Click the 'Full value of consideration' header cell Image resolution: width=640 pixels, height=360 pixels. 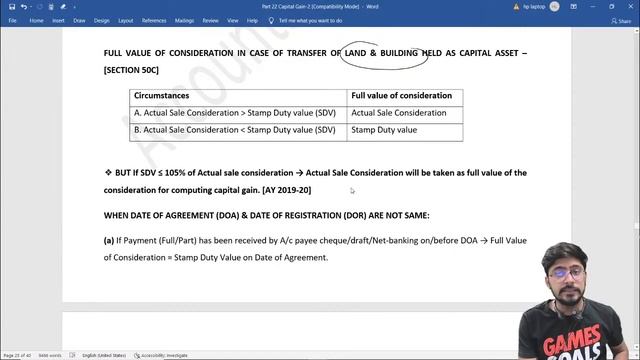pyautogui.click(x=405, y=98)
